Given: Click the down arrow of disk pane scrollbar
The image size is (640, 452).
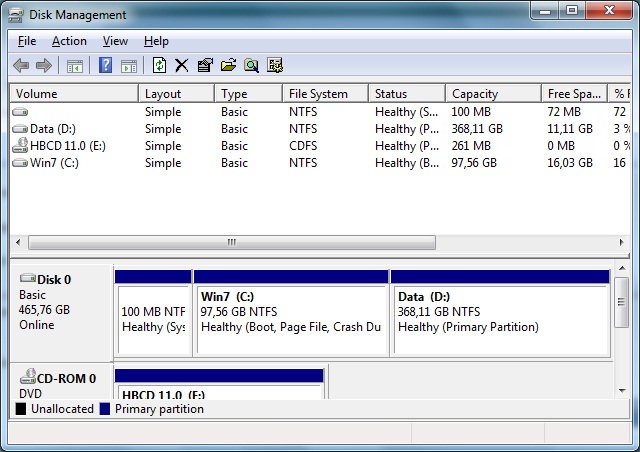Looking at the screenshot, I should pos(622,391).
